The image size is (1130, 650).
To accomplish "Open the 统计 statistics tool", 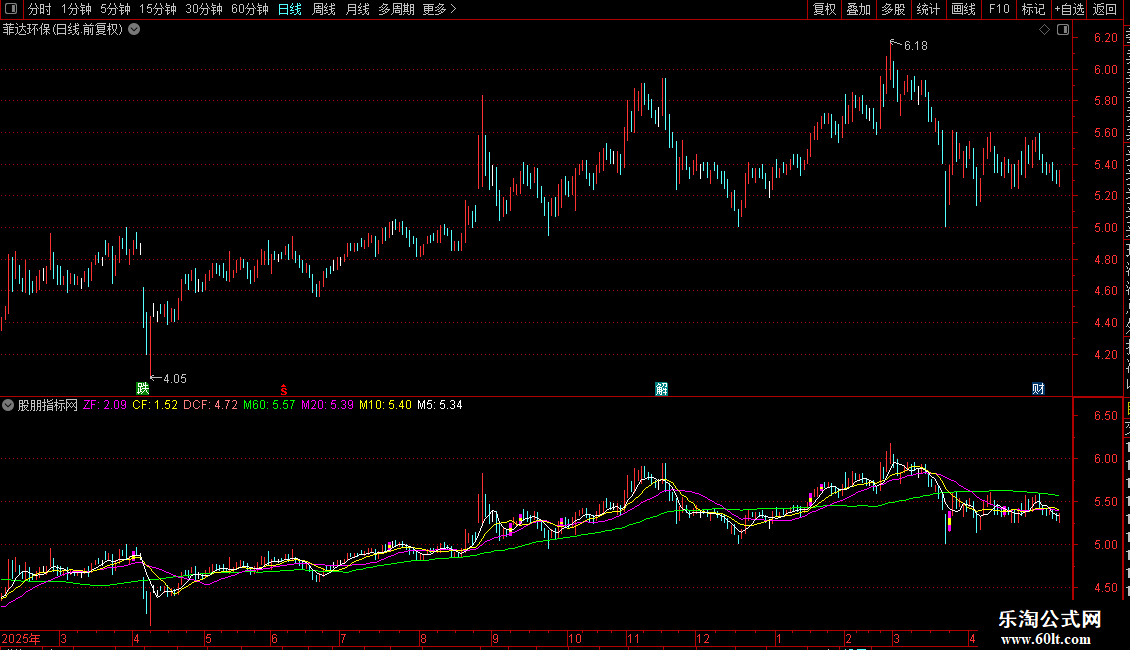I will tap(927, 9).
